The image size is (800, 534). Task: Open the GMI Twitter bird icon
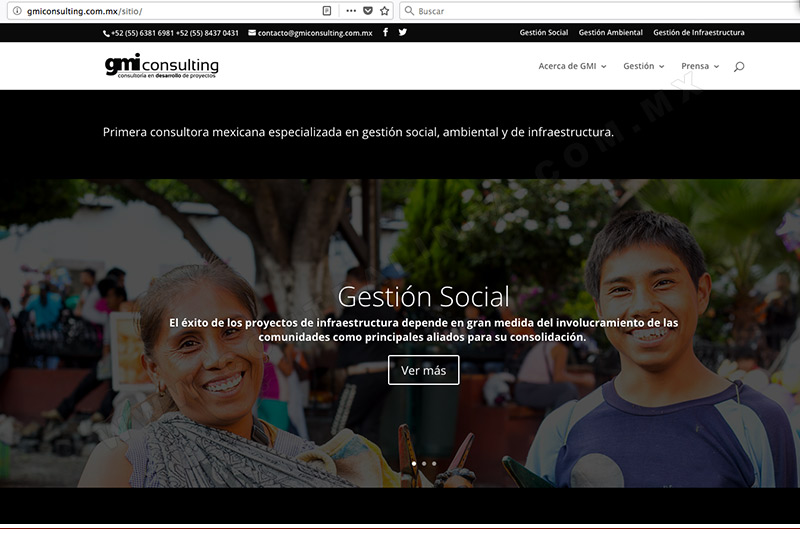[x=403, y=32]
